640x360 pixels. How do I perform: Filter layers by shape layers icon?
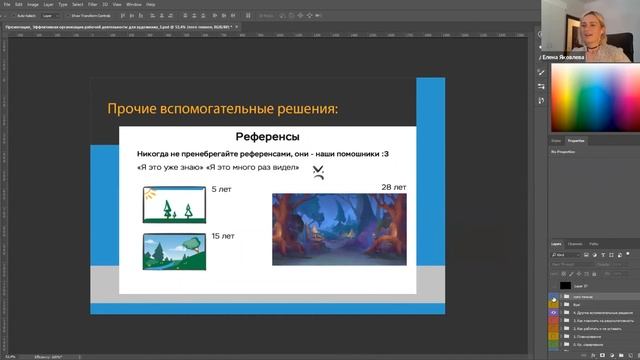(611, 255)
